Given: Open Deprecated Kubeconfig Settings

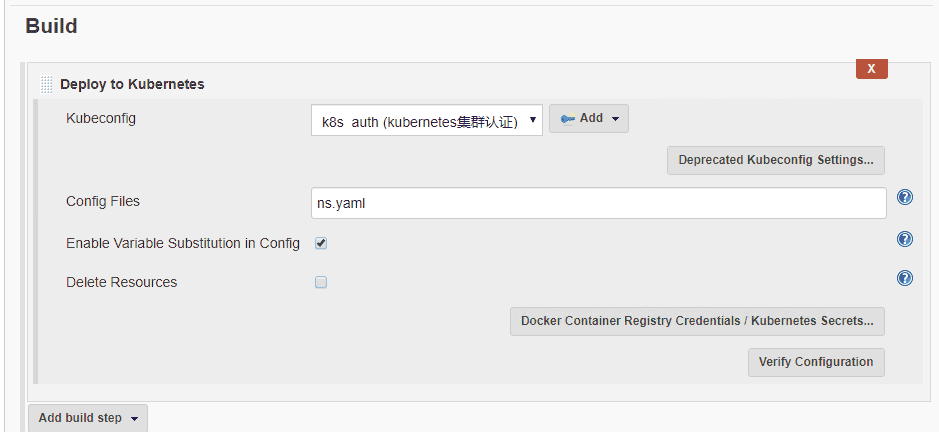Looking at the screenshot, I should (x=775, y=160).
